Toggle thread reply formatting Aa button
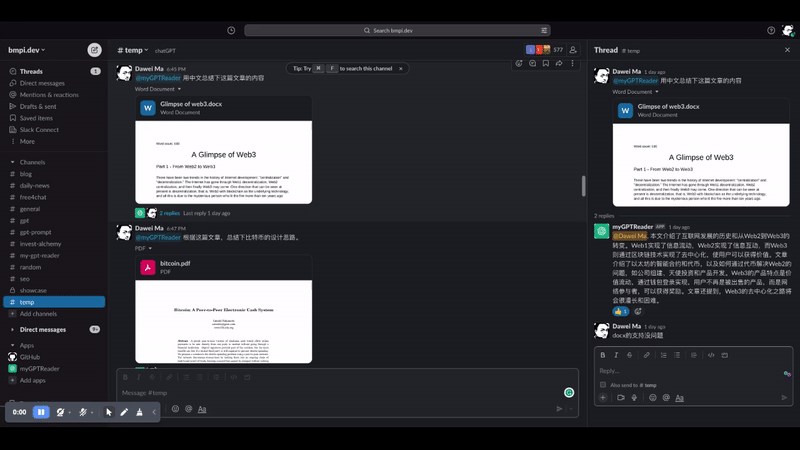 [x=680, y=397]
